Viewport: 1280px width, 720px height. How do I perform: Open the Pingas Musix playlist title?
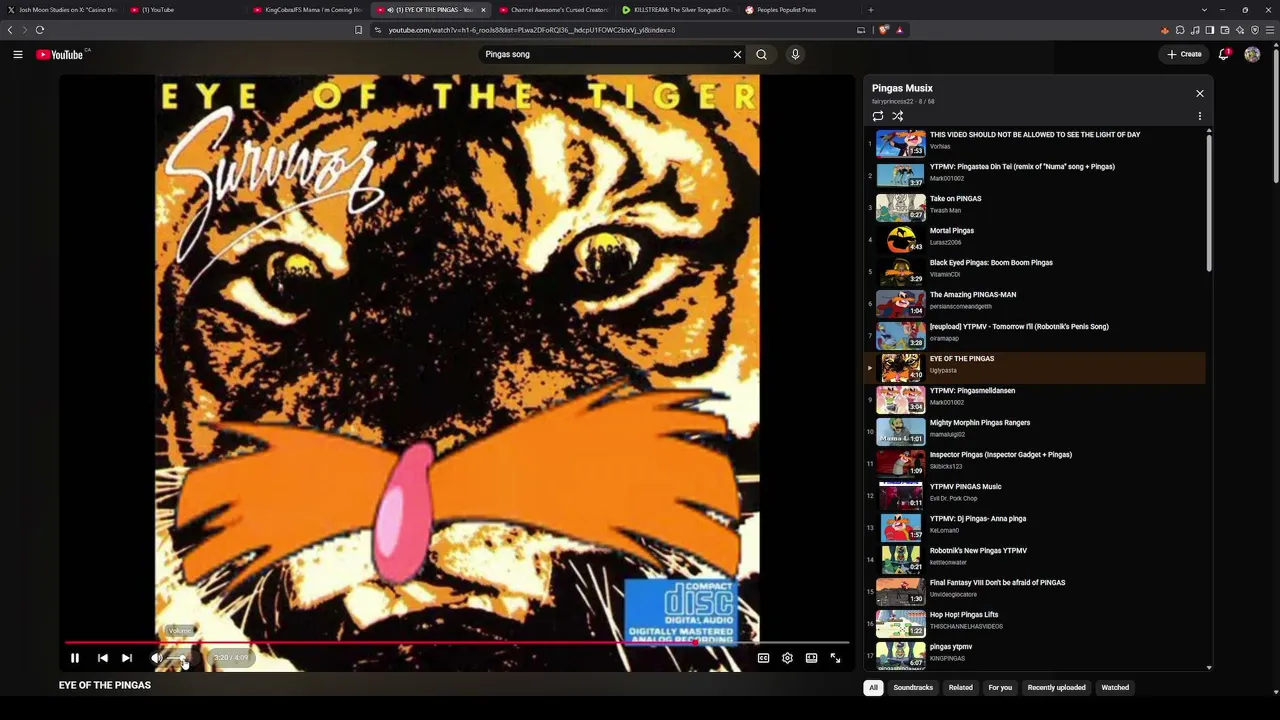click(x=902, y=88)
